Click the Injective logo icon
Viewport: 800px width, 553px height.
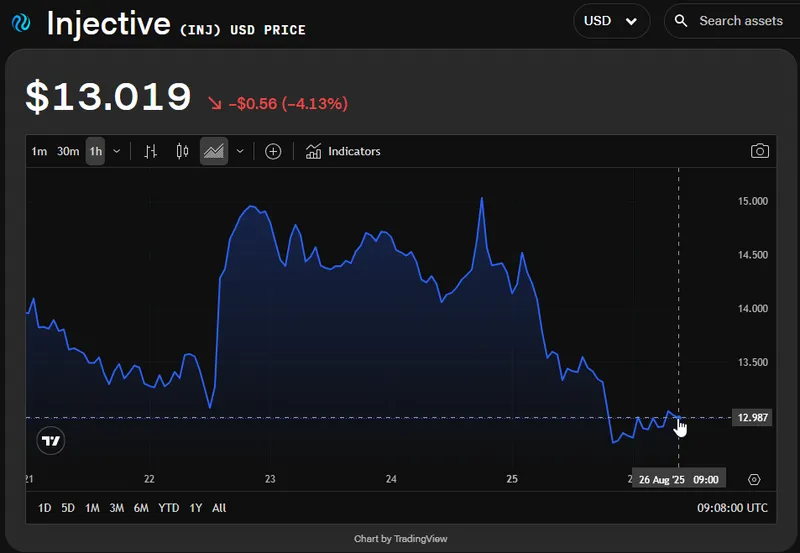tap(21, 23)
